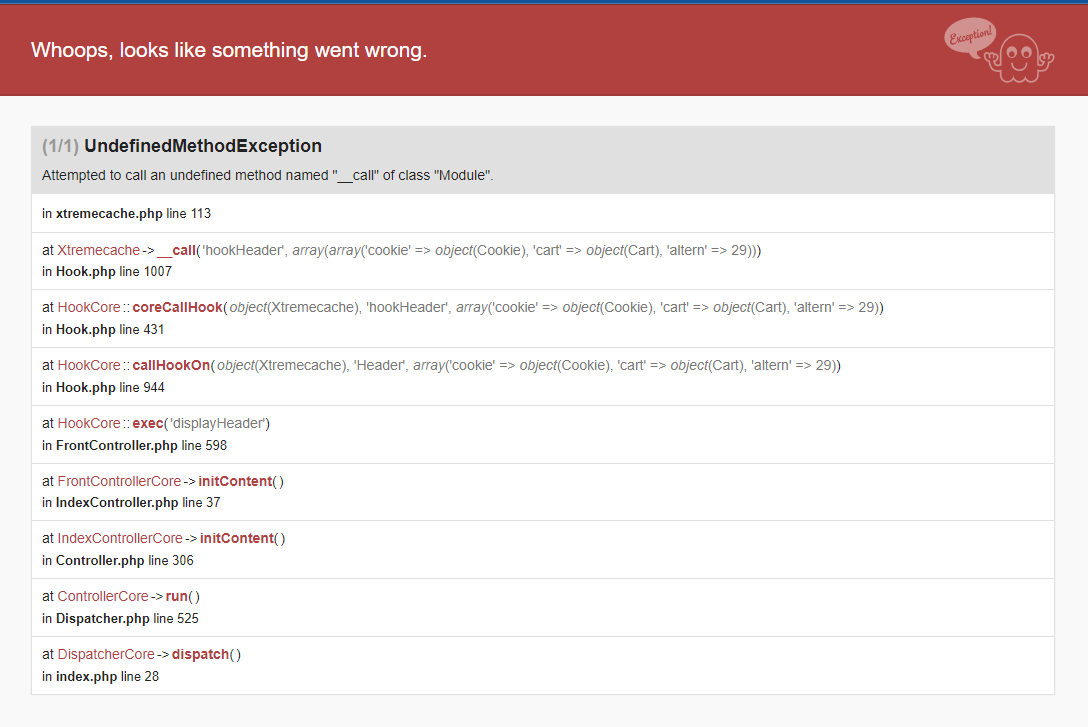Open the coreCallHook method reference
1088x727 pixels.
[x=178, y=307]
